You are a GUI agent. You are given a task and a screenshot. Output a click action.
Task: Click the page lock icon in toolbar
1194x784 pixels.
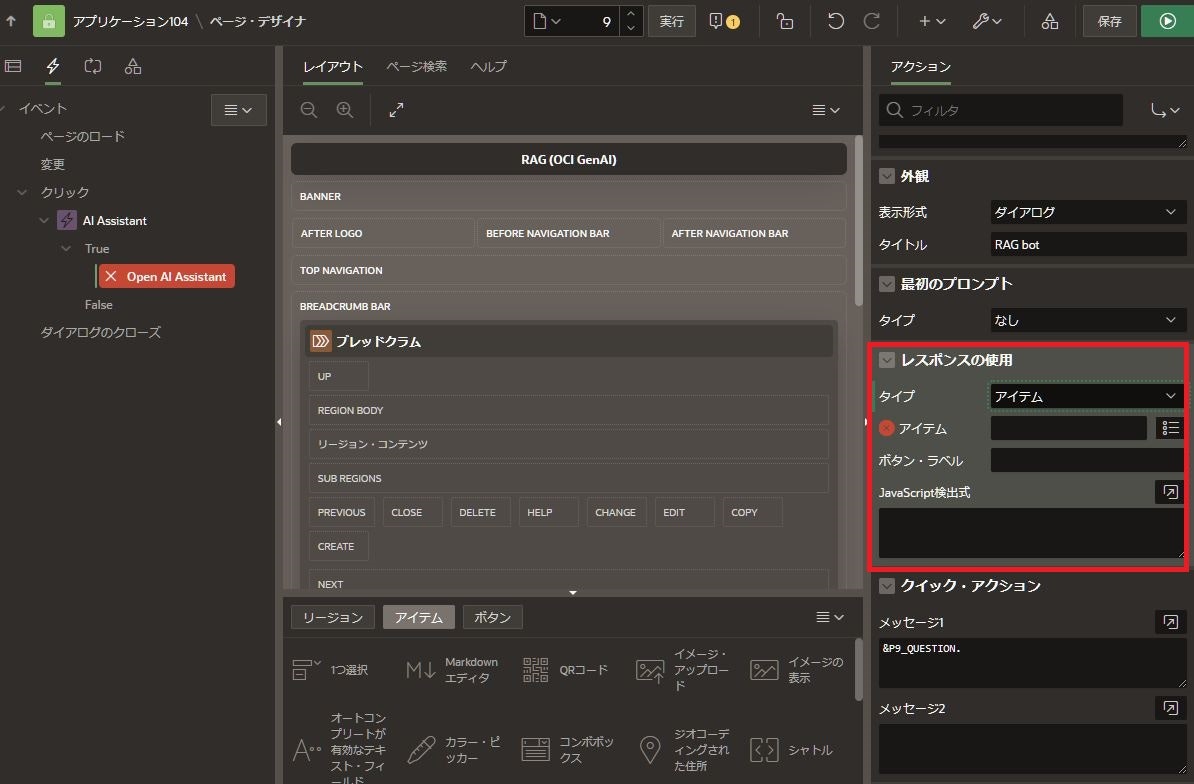(x=784, y=21)
